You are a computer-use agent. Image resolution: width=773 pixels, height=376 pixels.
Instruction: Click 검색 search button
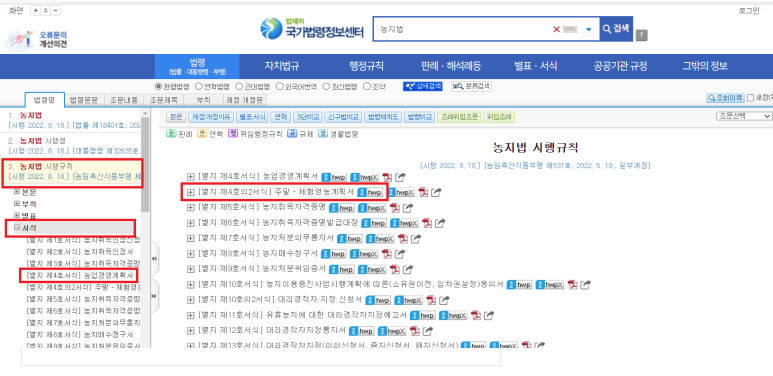pos(616,29)
